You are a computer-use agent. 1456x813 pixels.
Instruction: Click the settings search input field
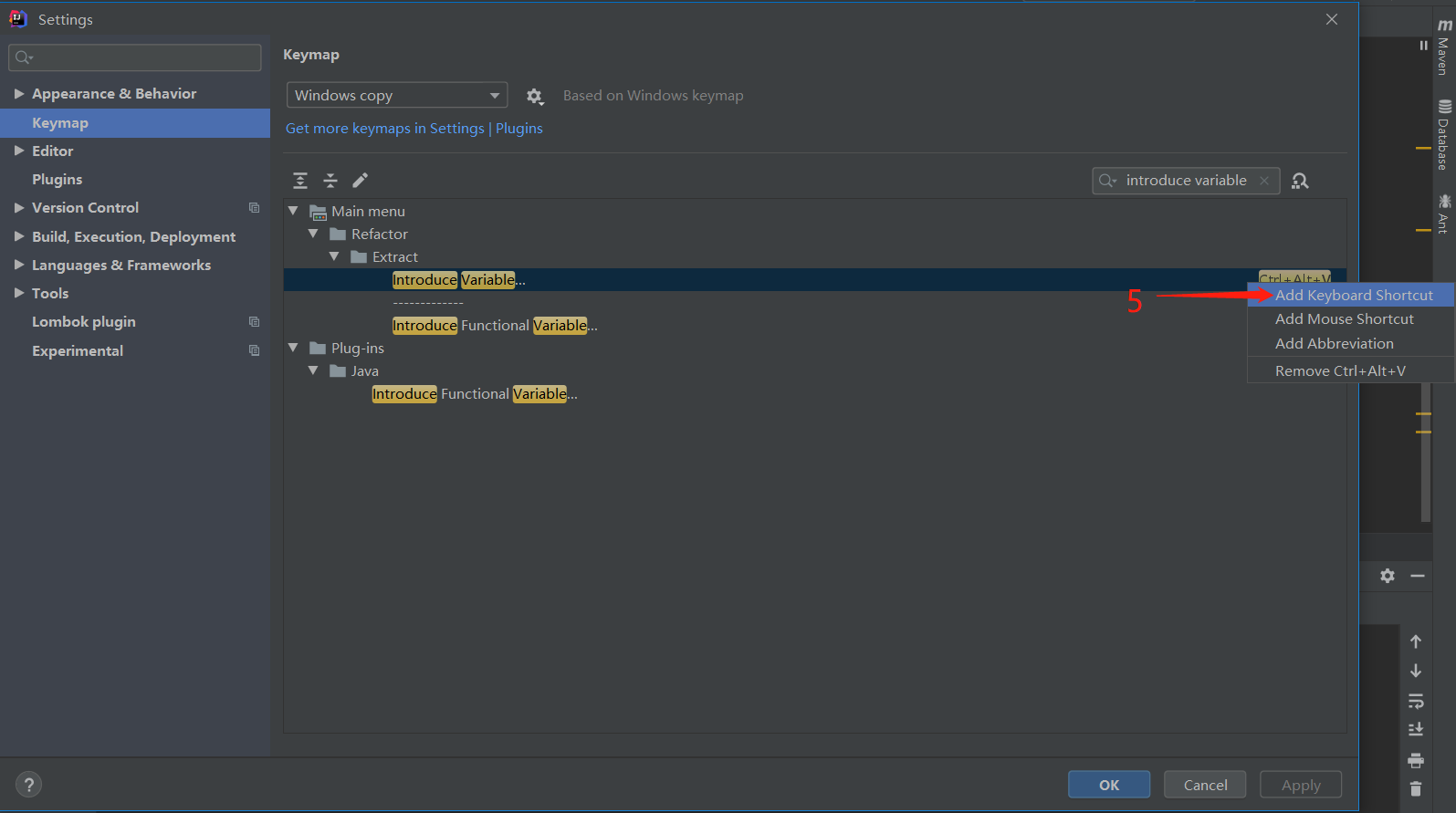click(135, 57)
